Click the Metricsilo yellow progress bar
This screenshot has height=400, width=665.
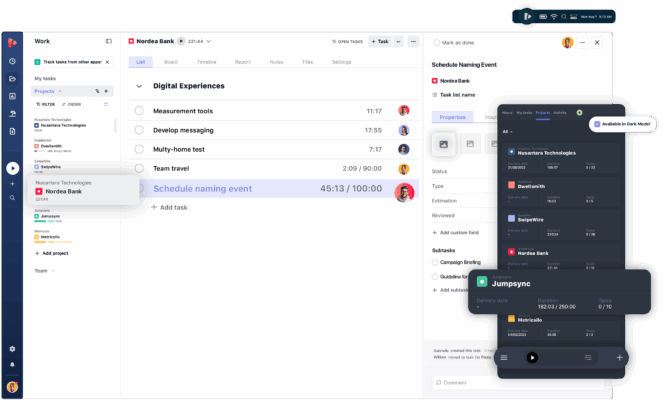point(40,242)
